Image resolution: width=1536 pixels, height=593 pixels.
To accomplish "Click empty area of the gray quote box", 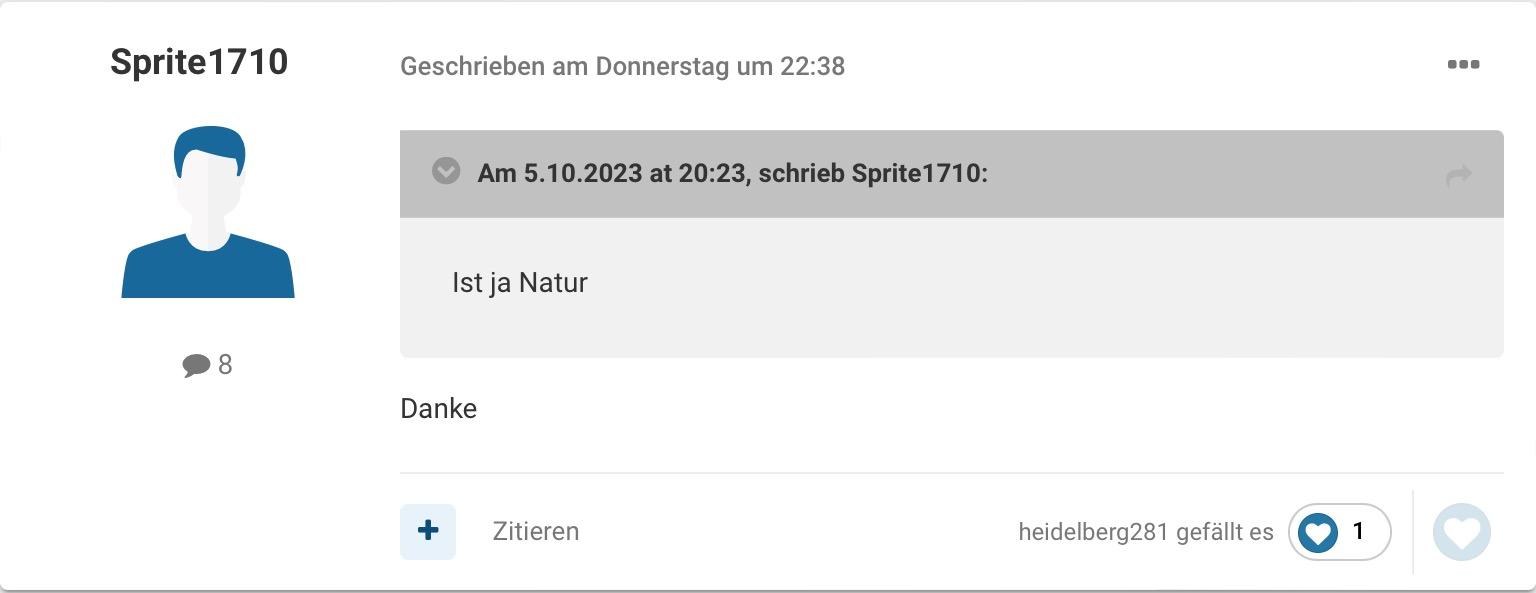I will (x=1000, y=300).
